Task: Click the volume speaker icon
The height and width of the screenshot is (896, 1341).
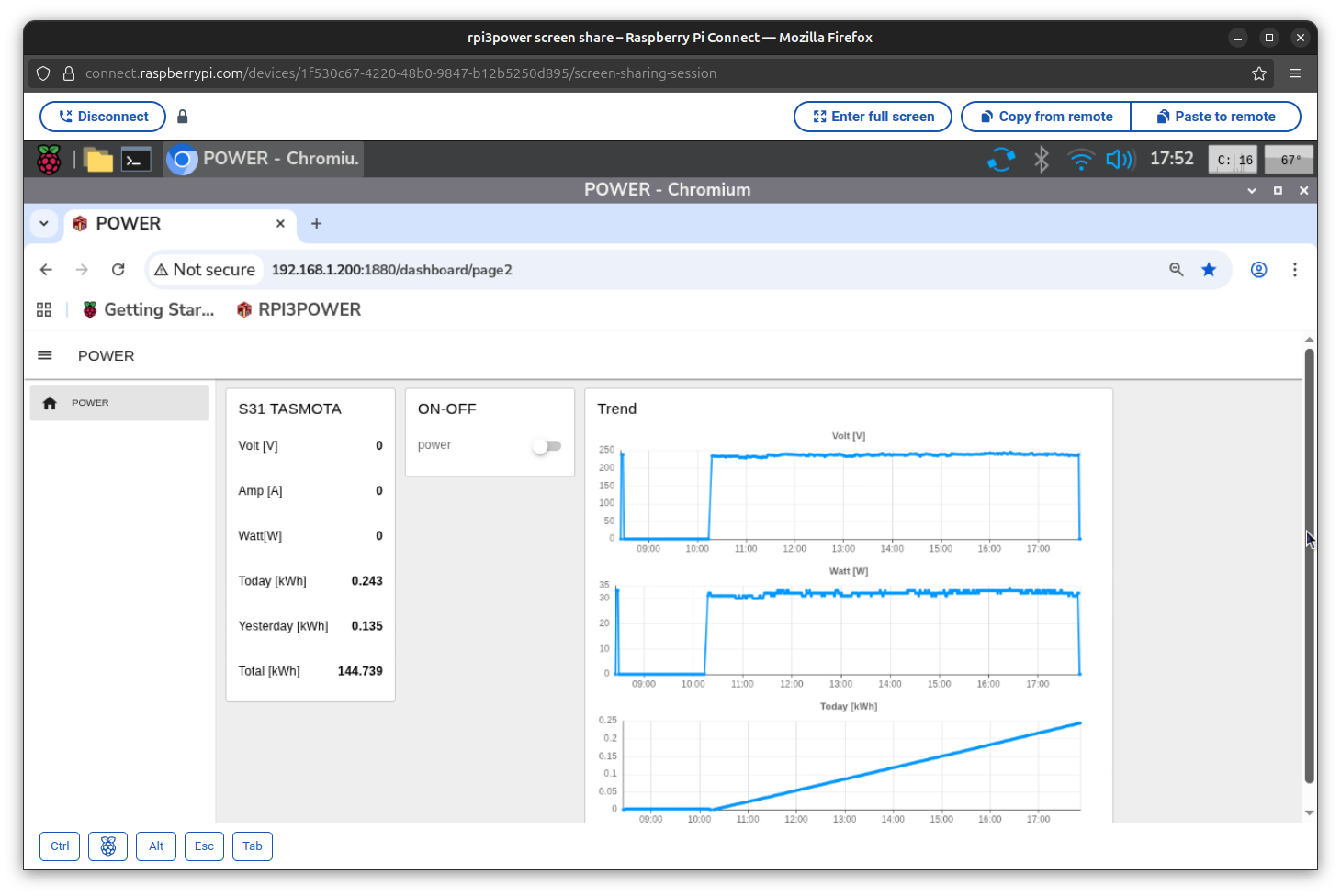Action: [1120, 160]
